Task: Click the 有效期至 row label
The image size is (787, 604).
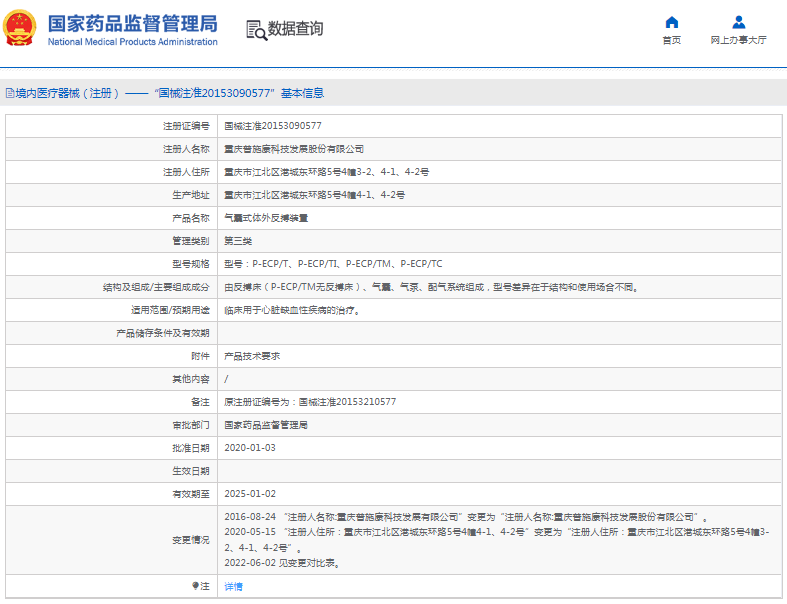Action: point(191,494)
